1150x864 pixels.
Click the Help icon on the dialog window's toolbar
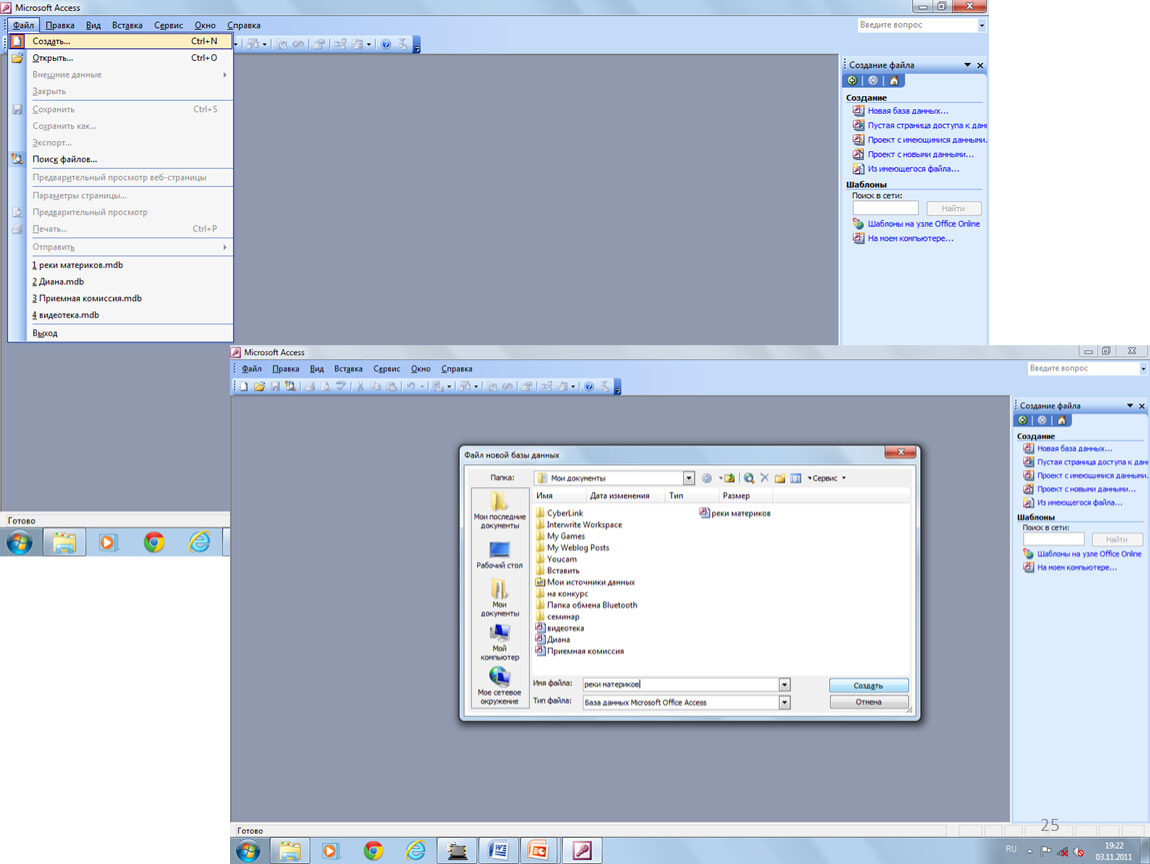(589, 387)
